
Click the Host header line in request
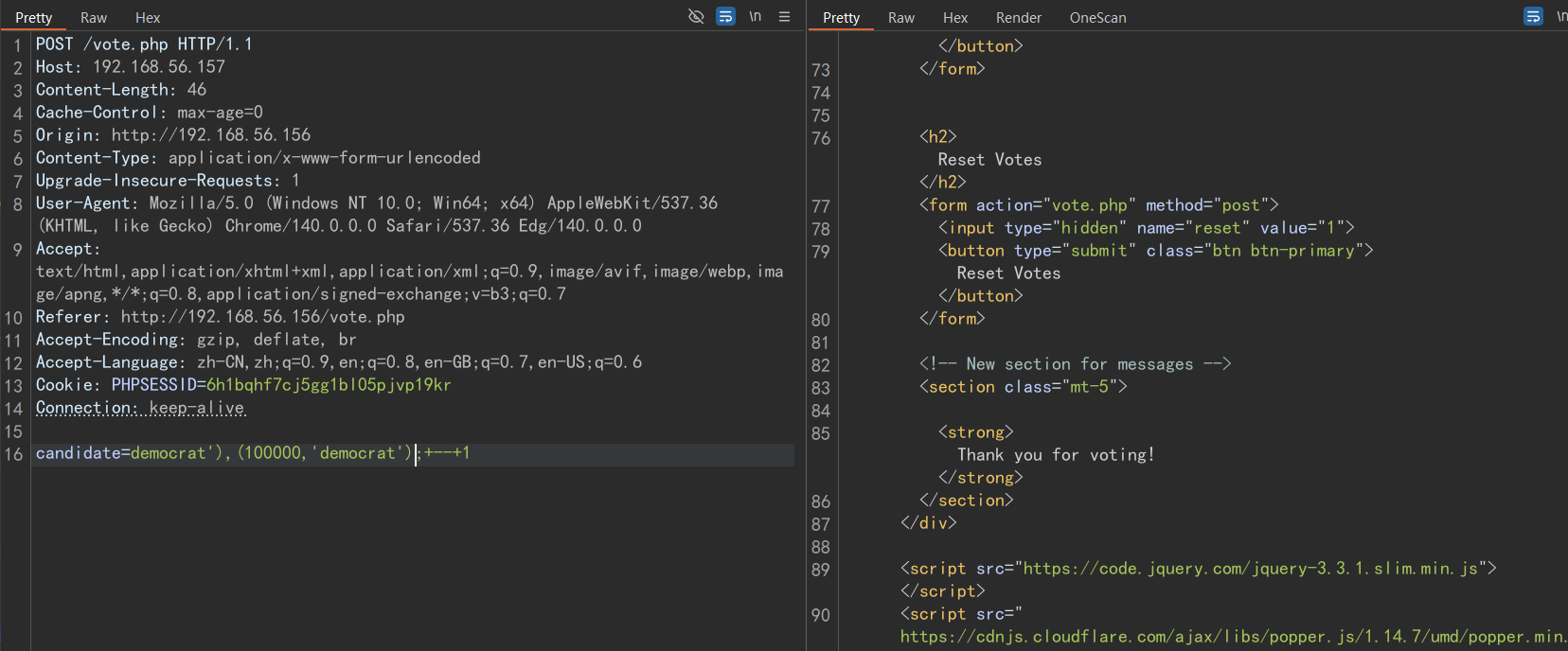point(130,67)
